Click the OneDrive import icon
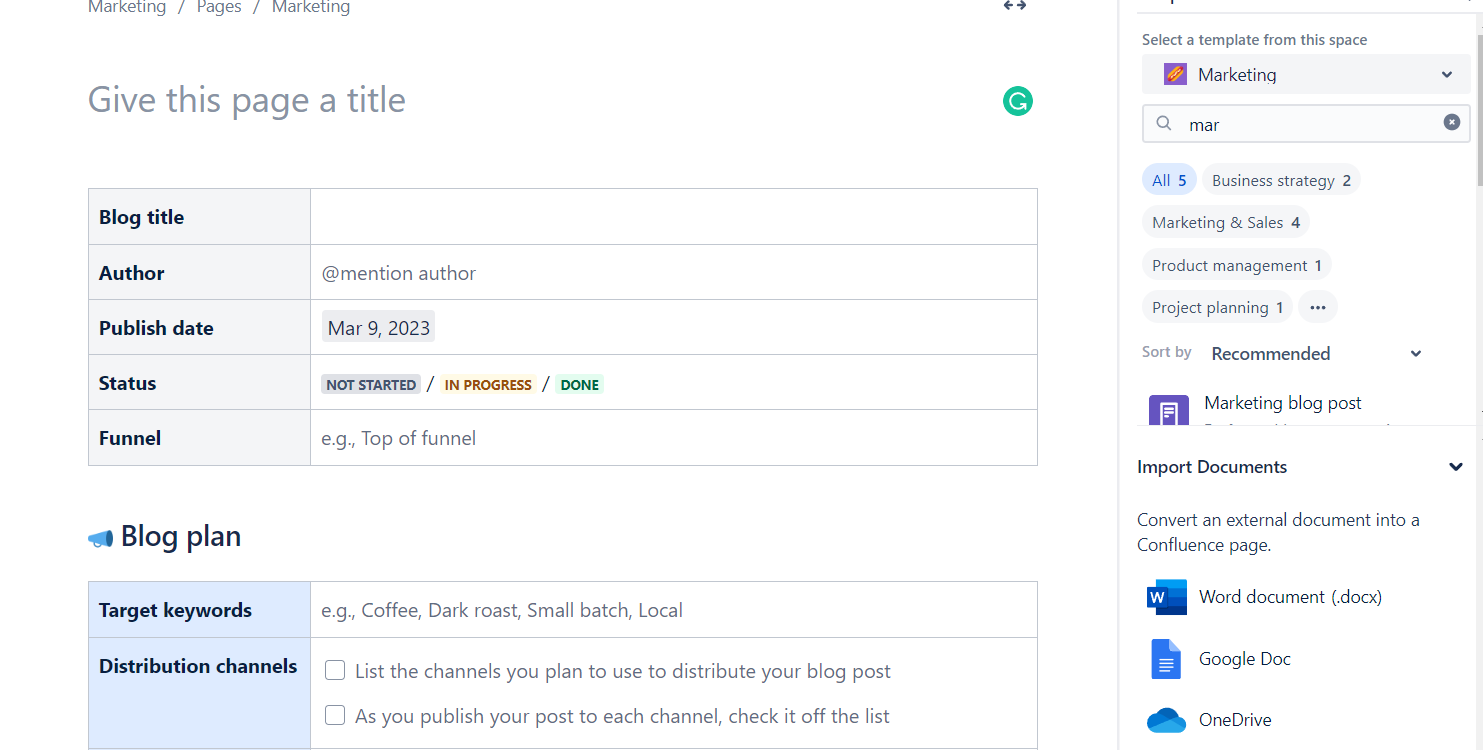 pyautogui.click(x=1166, y=719)
